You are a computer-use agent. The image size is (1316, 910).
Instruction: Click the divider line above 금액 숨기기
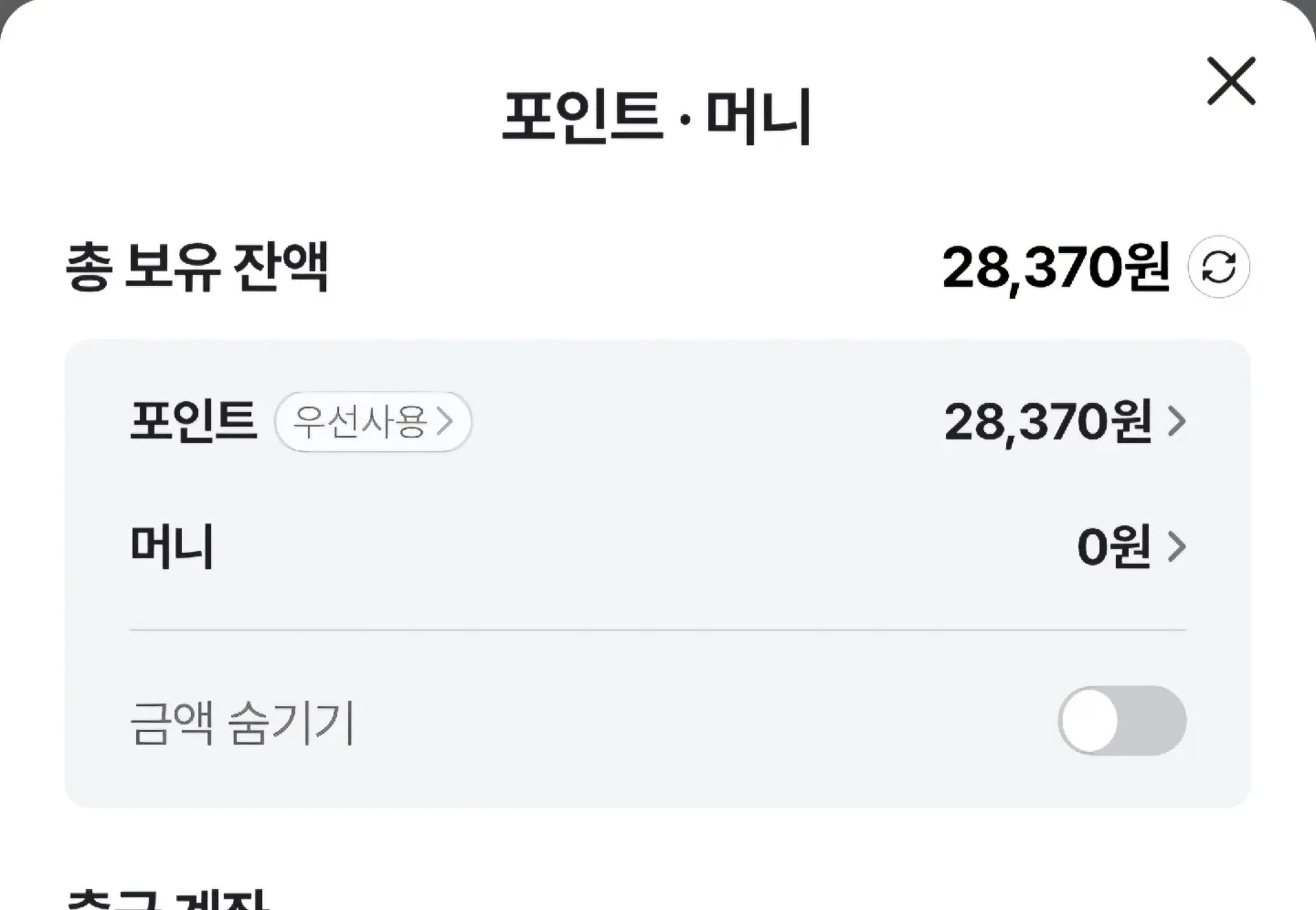click(657, 630)
